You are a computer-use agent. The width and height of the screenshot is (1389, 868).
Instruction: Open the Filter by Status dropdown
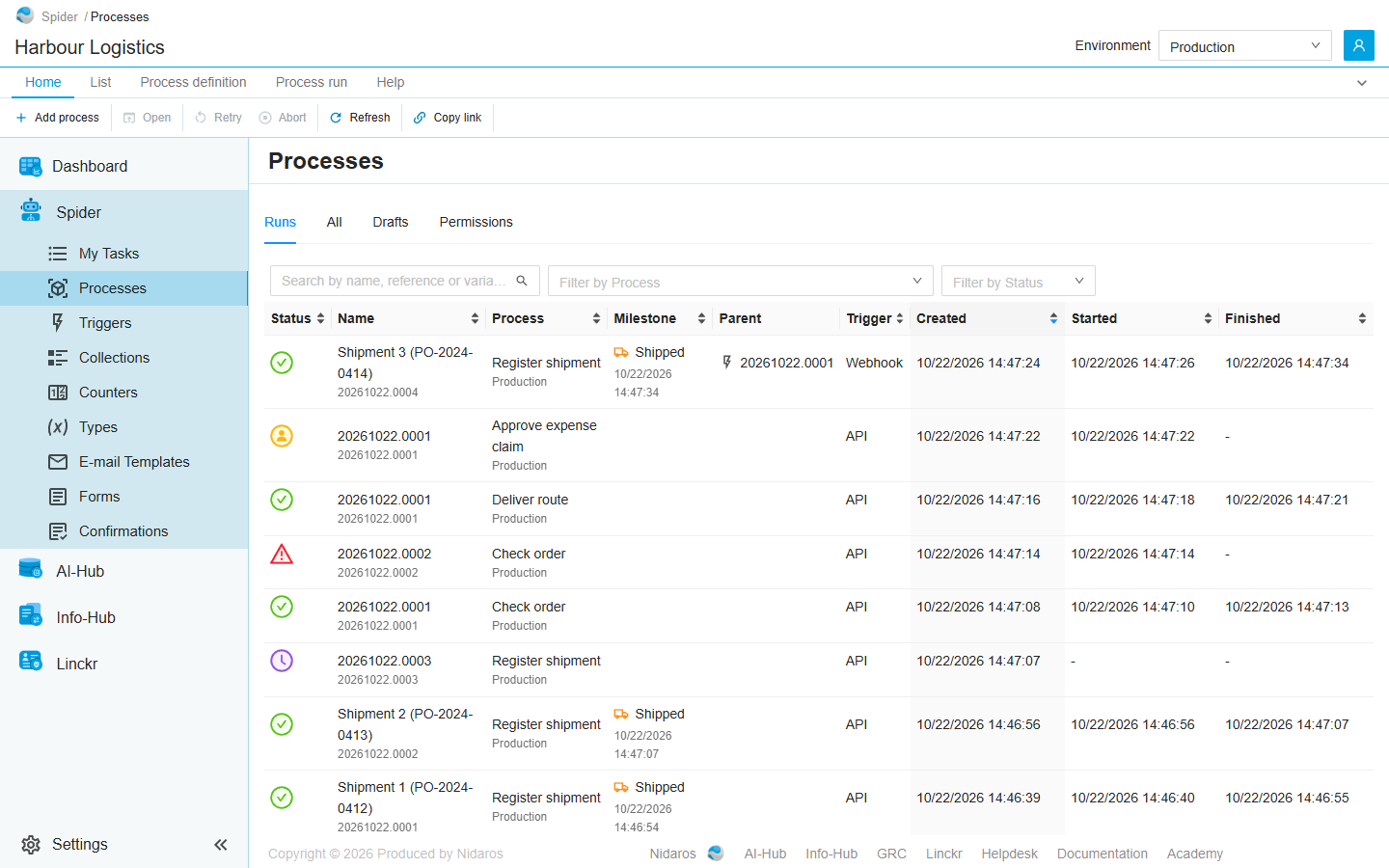(1018, 281)
